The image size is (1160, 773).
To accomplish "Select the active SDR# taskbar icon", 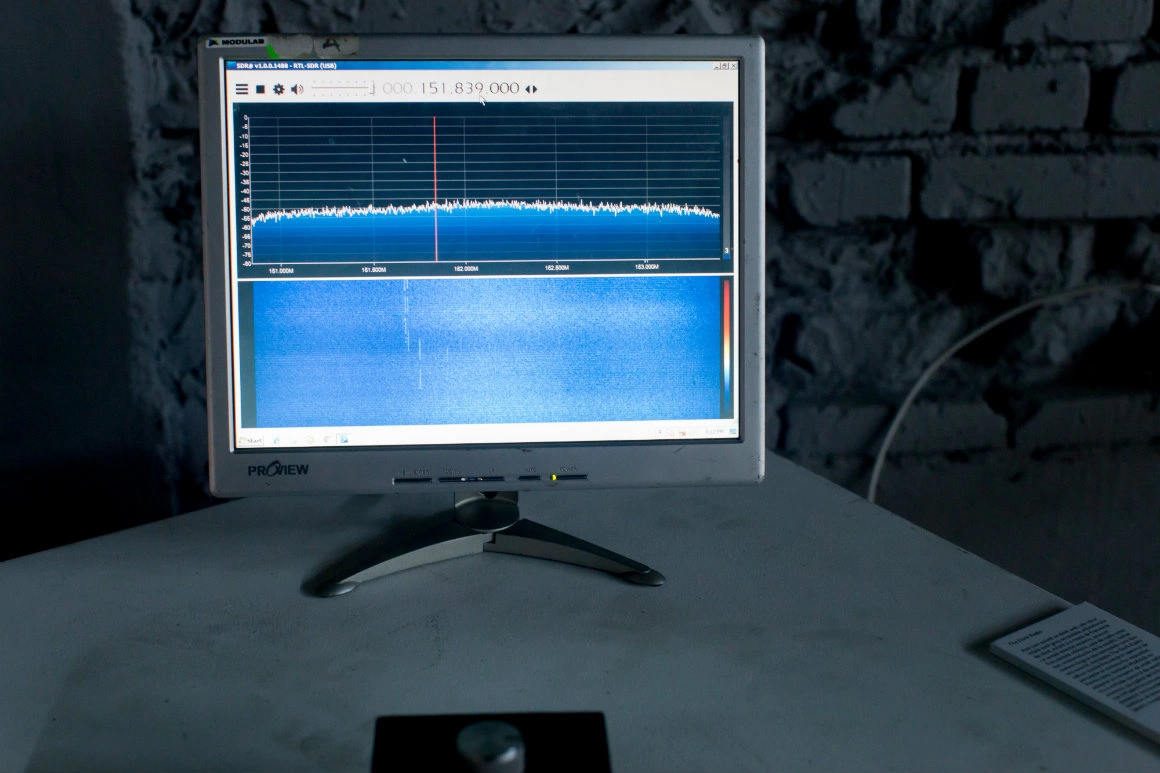I will point(342,438).
